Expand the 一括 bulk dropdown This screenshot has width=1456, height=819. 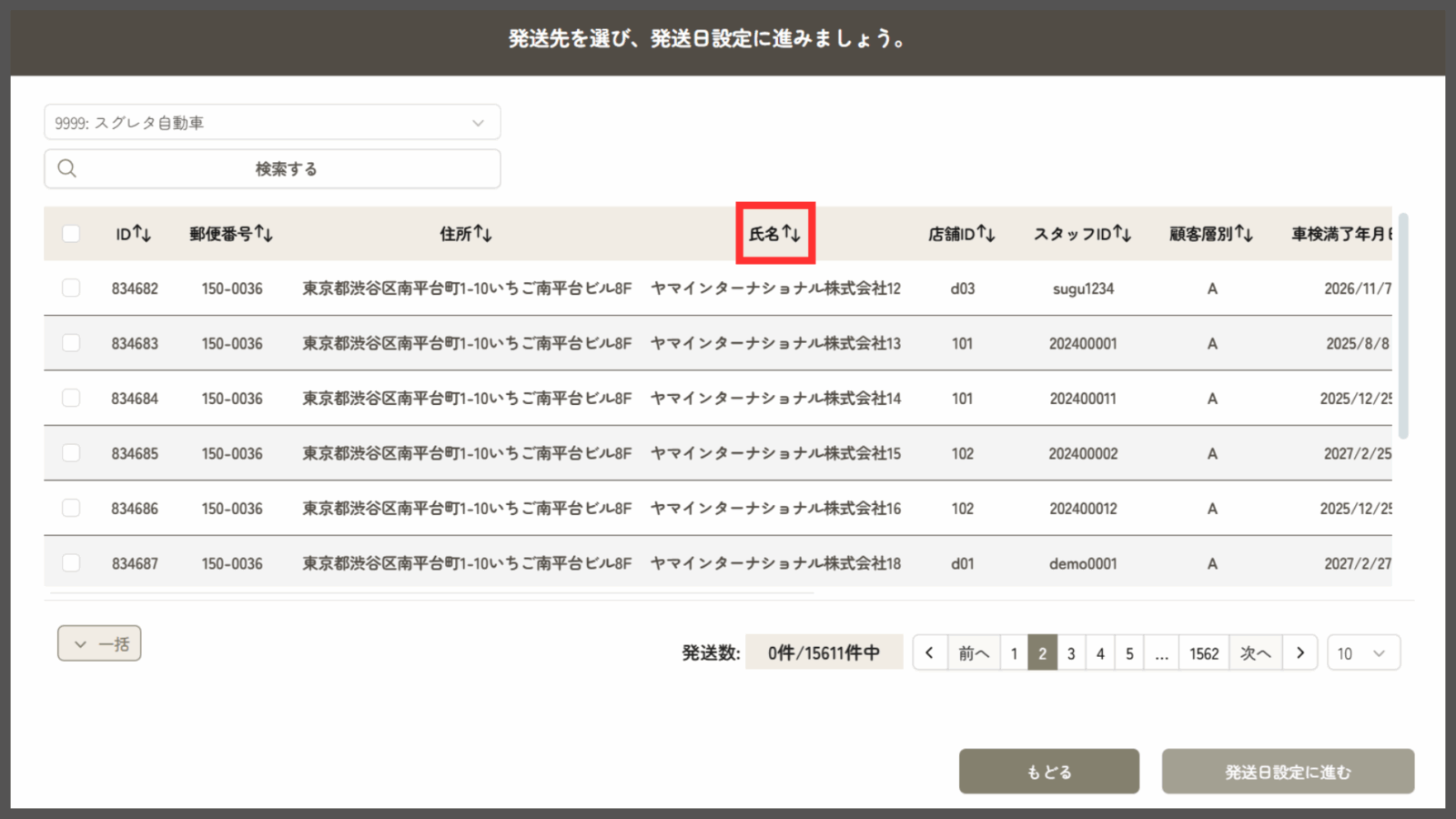click(x=99, y=643)
